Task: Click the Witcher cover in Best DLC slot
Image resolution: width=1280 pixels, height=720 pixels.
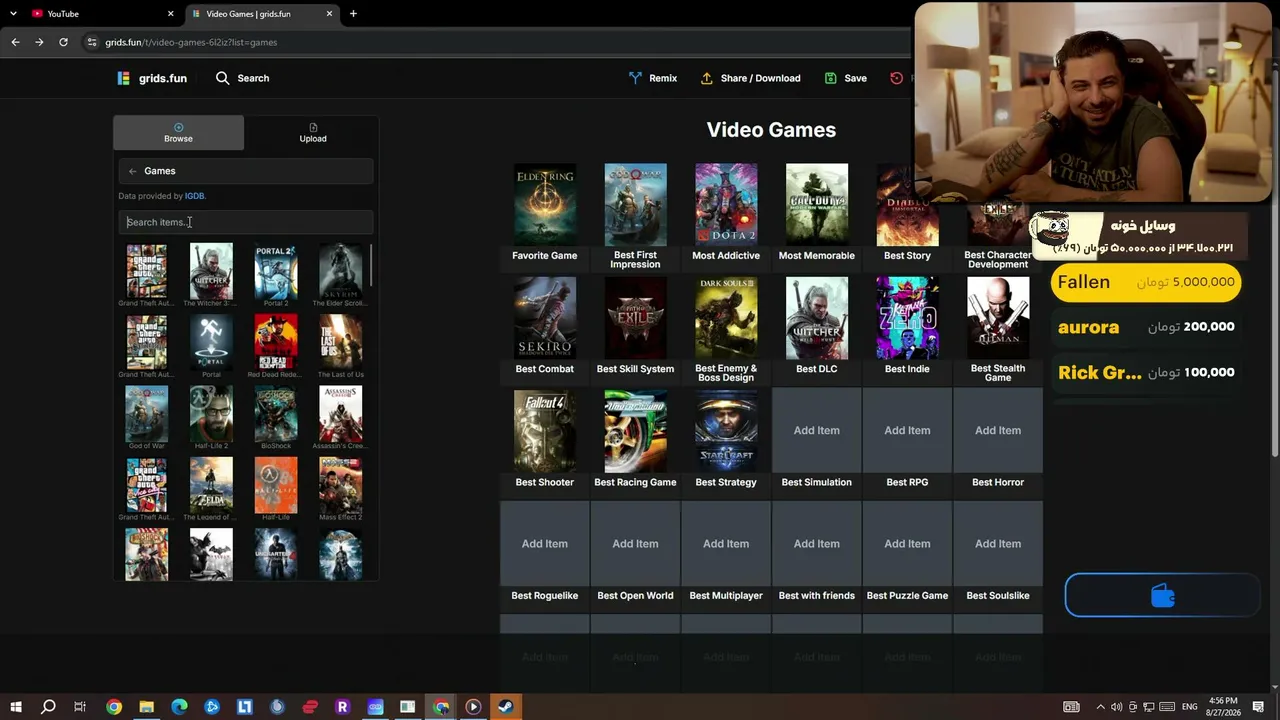Action: click(x=817, y=318)
